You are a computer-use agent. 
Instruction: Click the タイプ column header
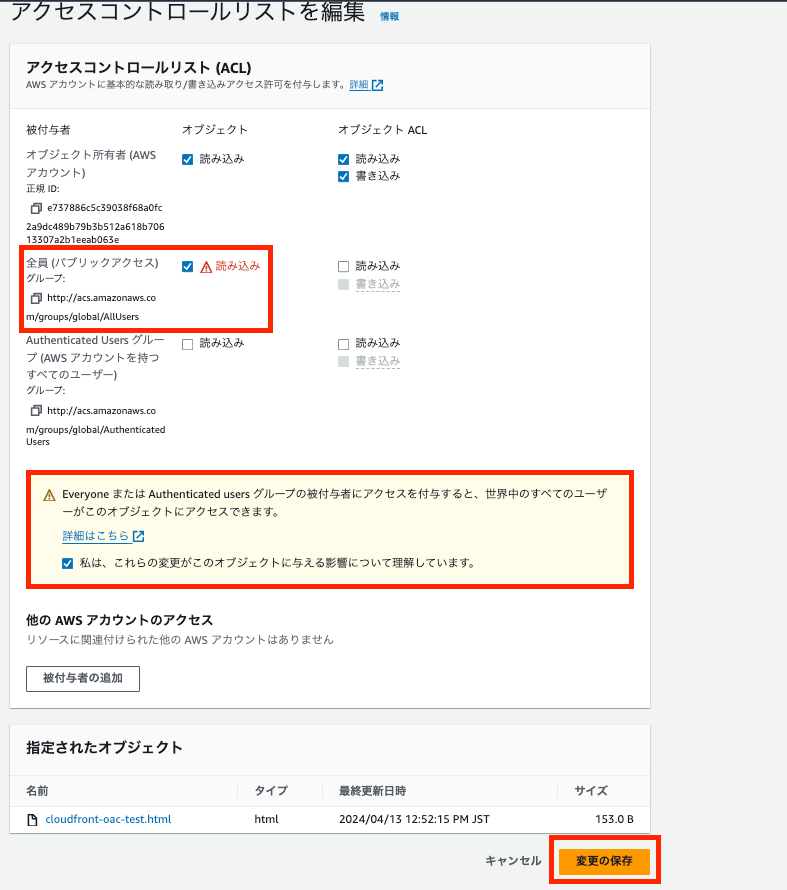click(271, 791)
